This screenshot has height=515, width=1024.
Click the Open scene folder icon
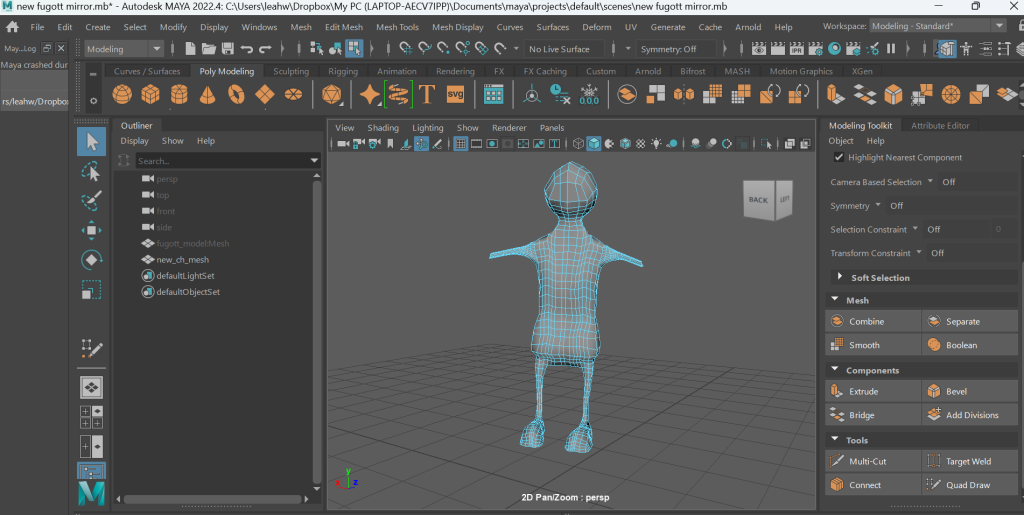point(209,49)
